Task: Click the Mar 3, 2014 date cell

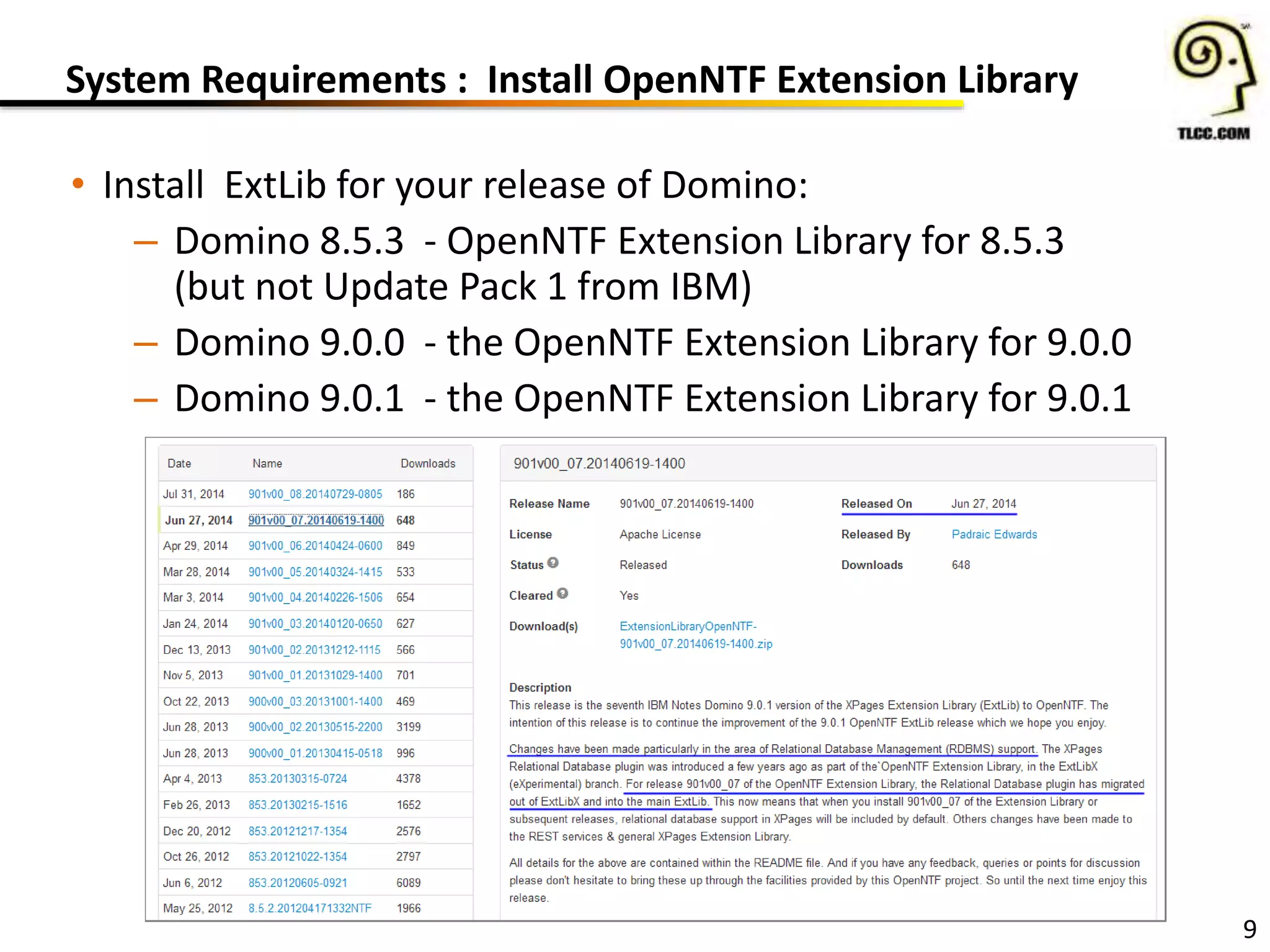Action: (193, 597)
